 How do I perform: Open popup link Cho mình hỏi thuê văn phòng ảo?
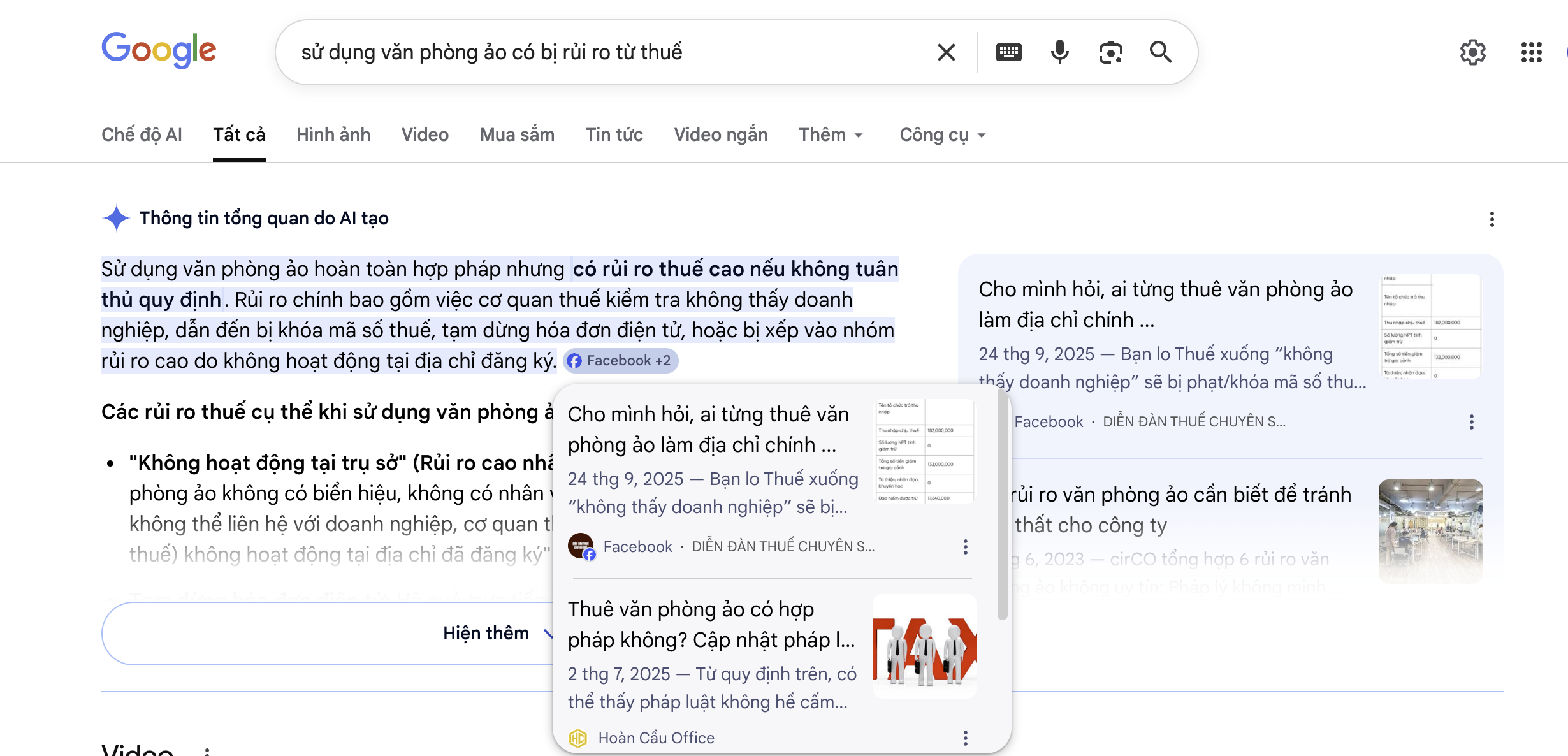click(x=708, y=430)
